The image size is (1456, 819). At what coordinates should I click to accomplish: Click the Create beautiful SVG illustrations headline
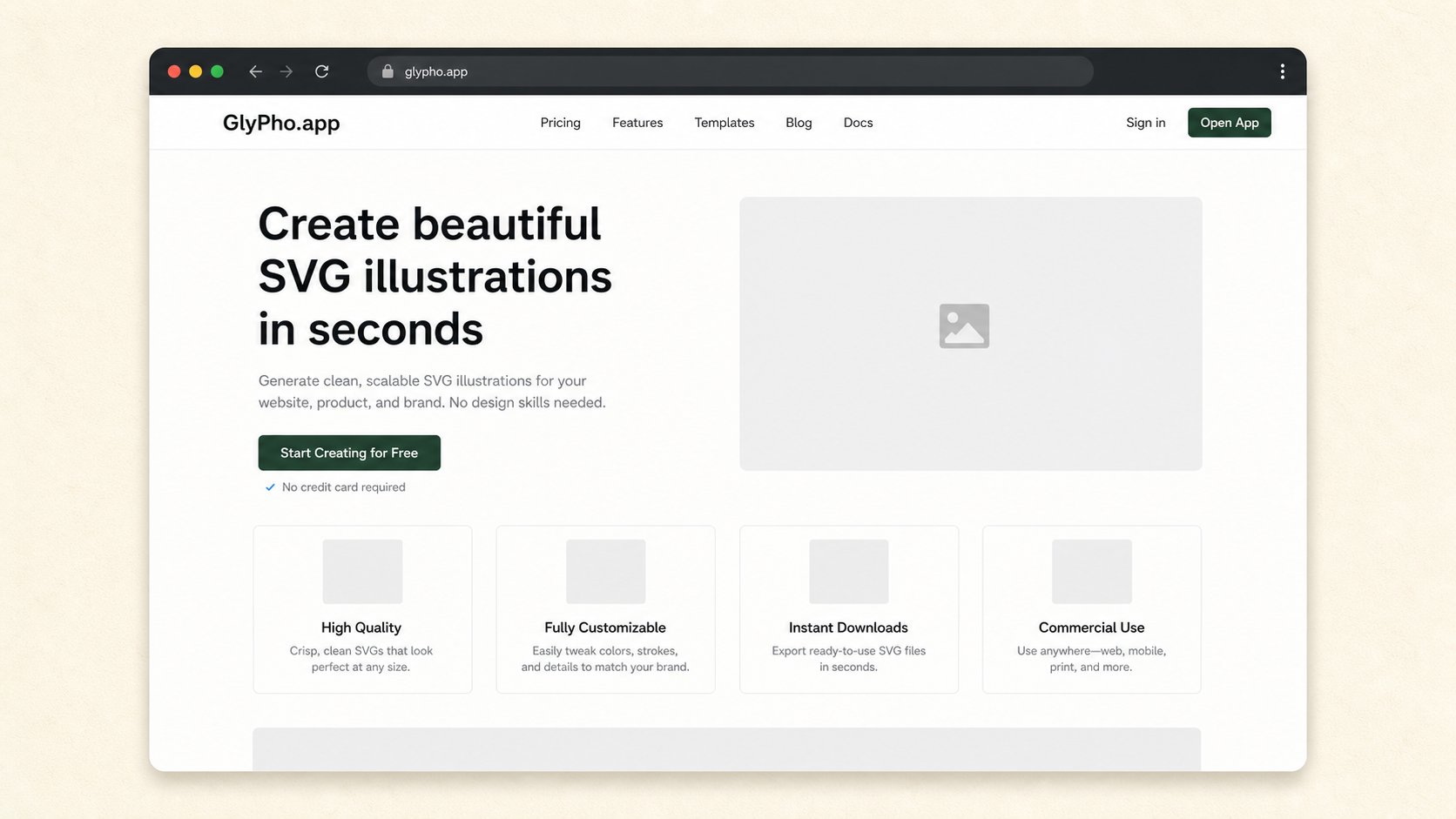(435, 276)
